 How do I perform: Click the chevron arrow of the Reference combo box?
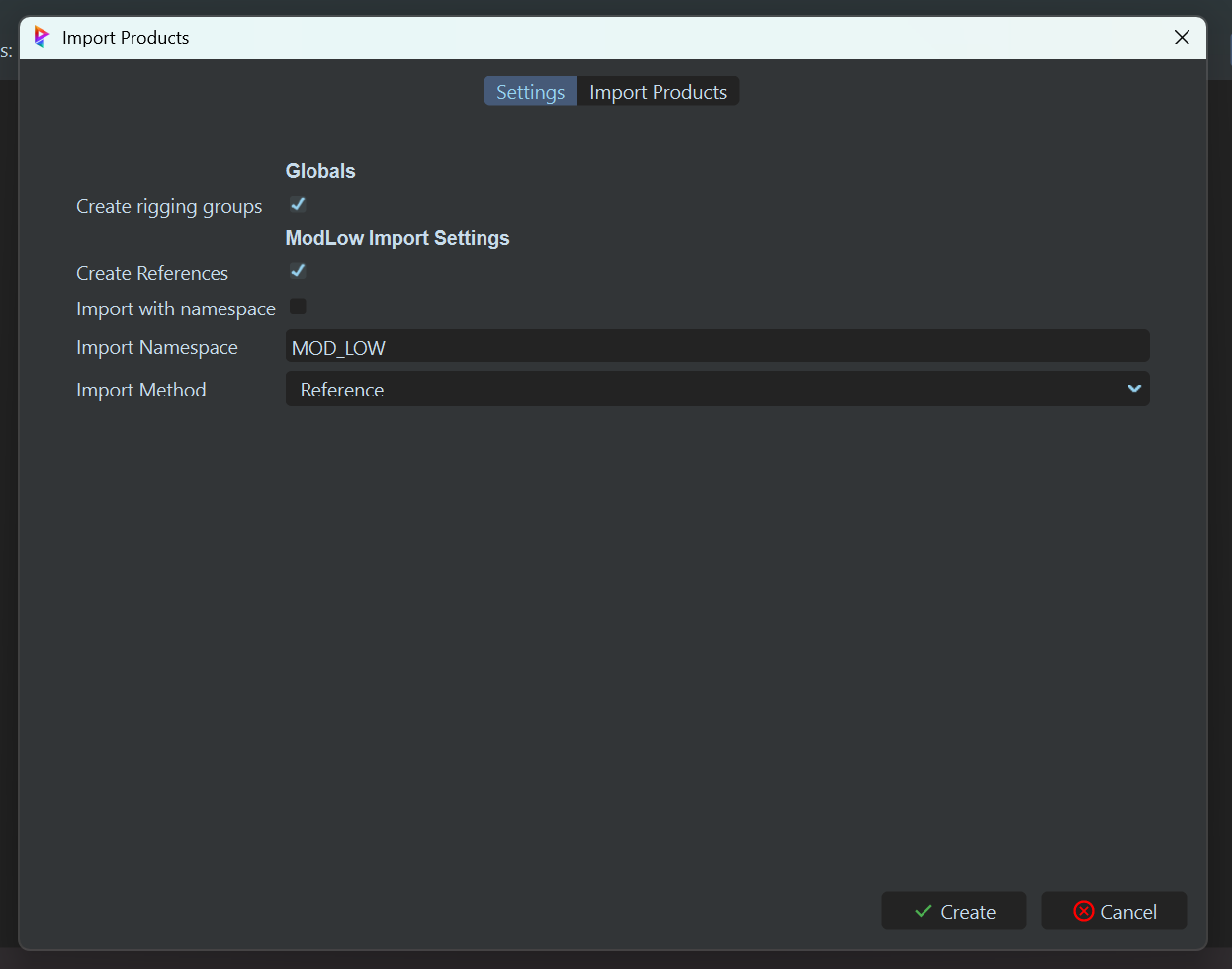pos(1134,389)
